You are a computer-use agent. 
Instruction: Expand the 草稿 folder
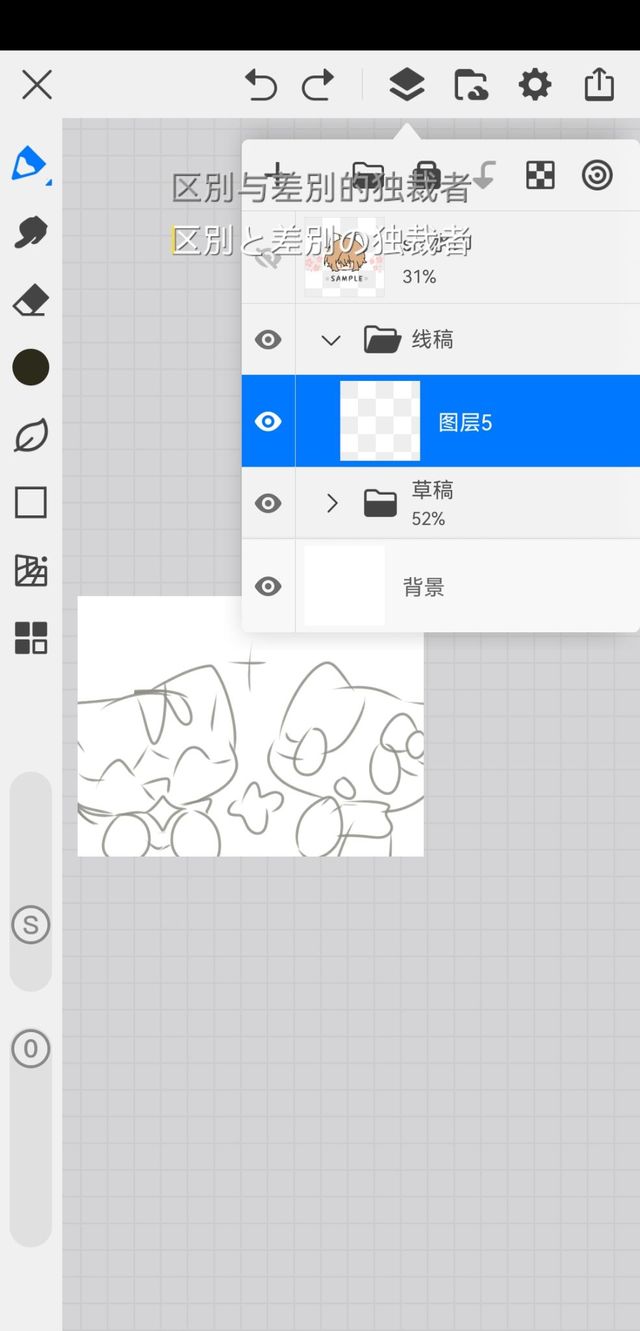pyautogui.click(x=332, y=503)
